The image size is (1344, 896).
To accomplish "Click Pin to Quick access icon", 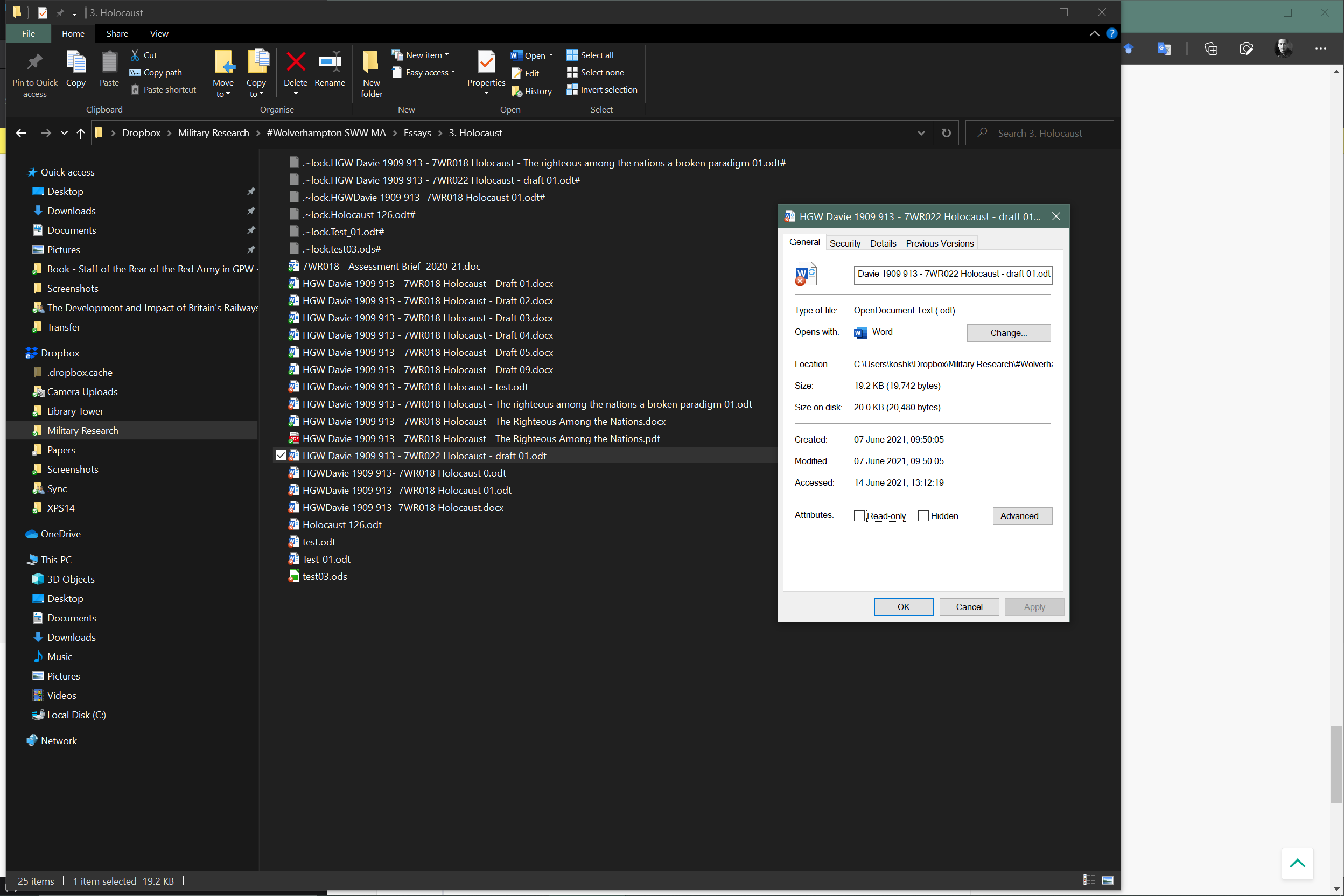I will point(35,62).
